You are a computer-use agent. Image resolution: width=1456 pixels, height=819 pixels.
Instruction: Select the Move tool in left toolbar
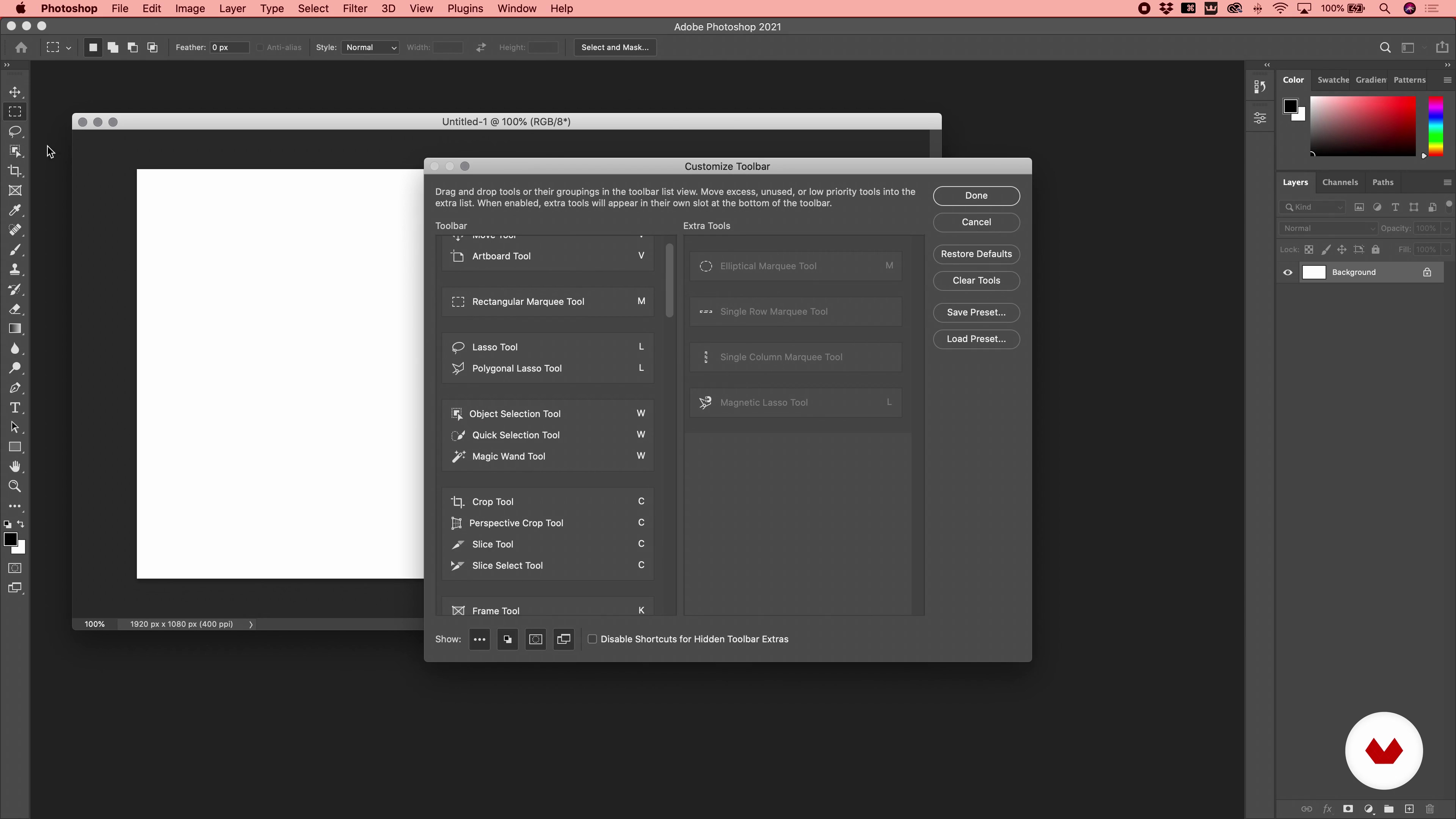coord(15,91)
